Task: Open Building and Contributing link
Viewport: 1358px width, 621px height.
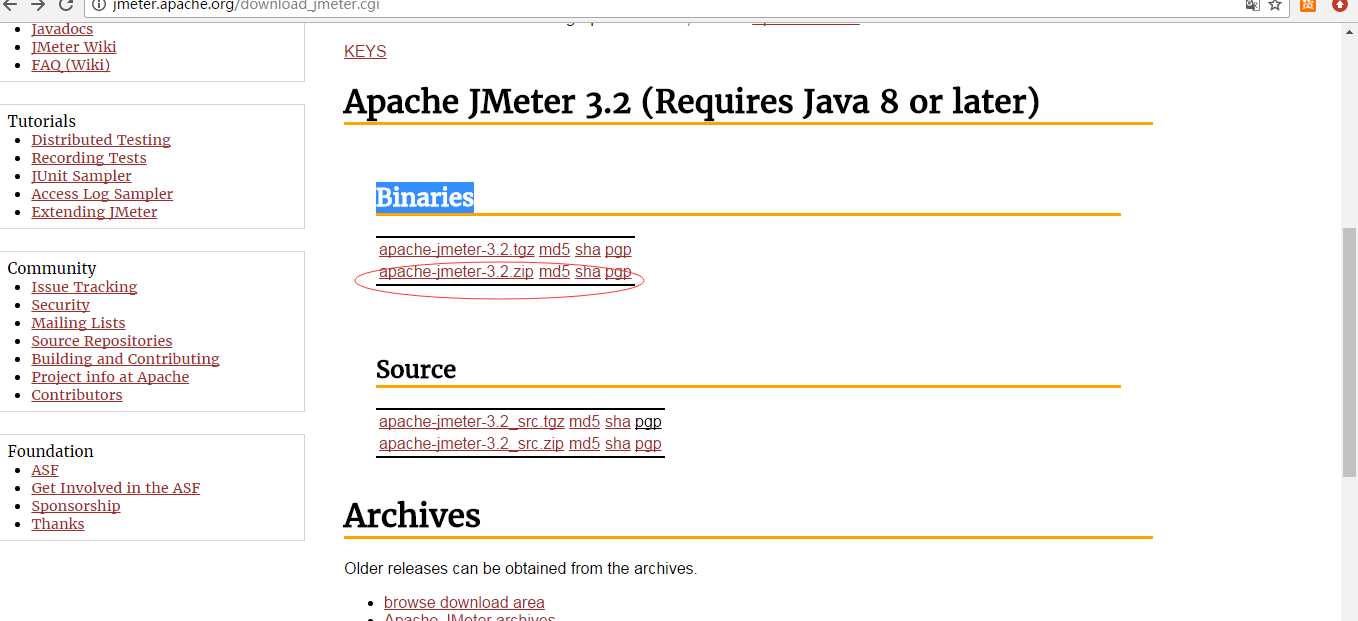Action: tap(125, 359)
